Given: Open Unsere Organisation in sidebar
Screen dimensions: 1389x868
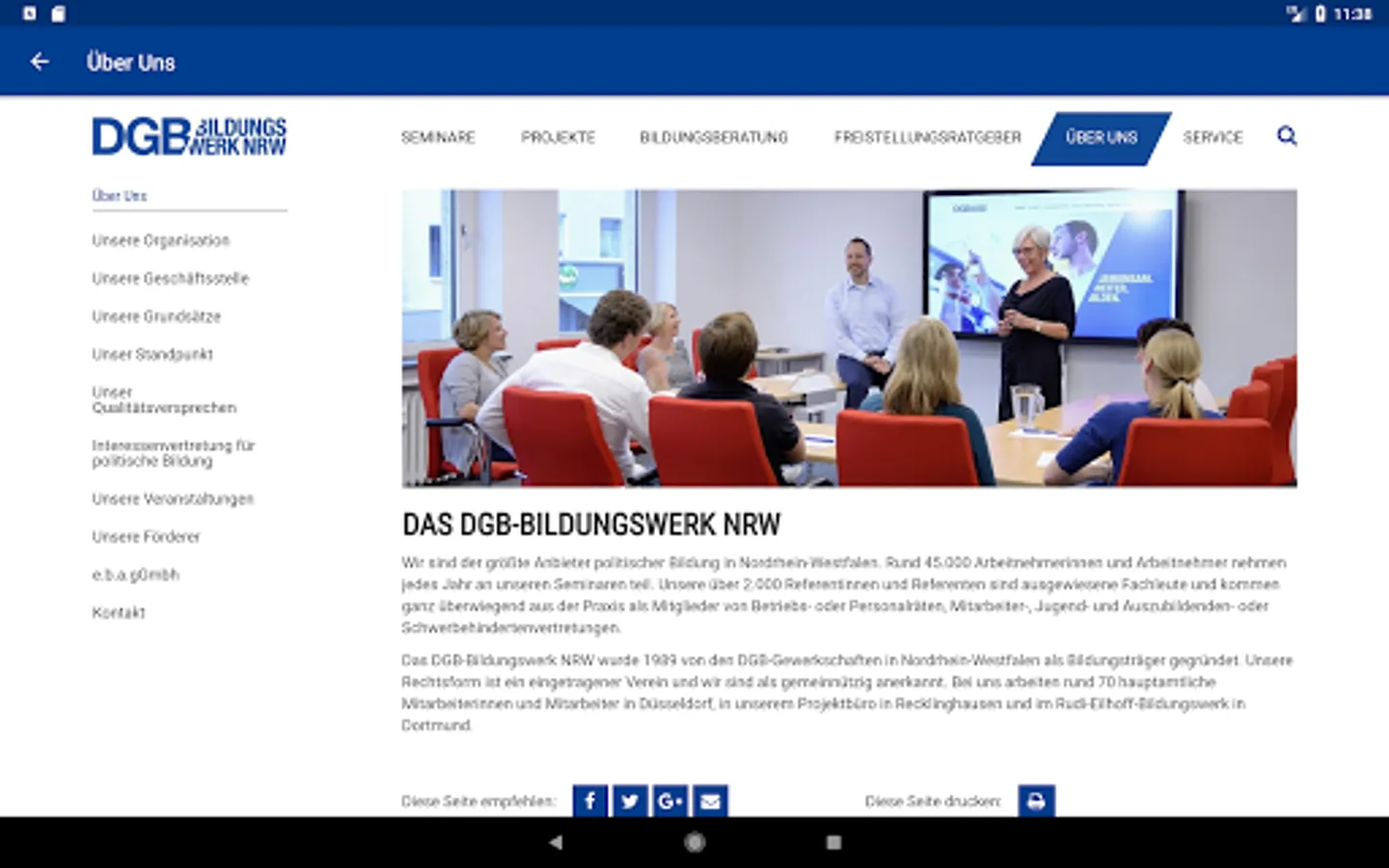Looking at the screenshot, I should pos(161,240).
